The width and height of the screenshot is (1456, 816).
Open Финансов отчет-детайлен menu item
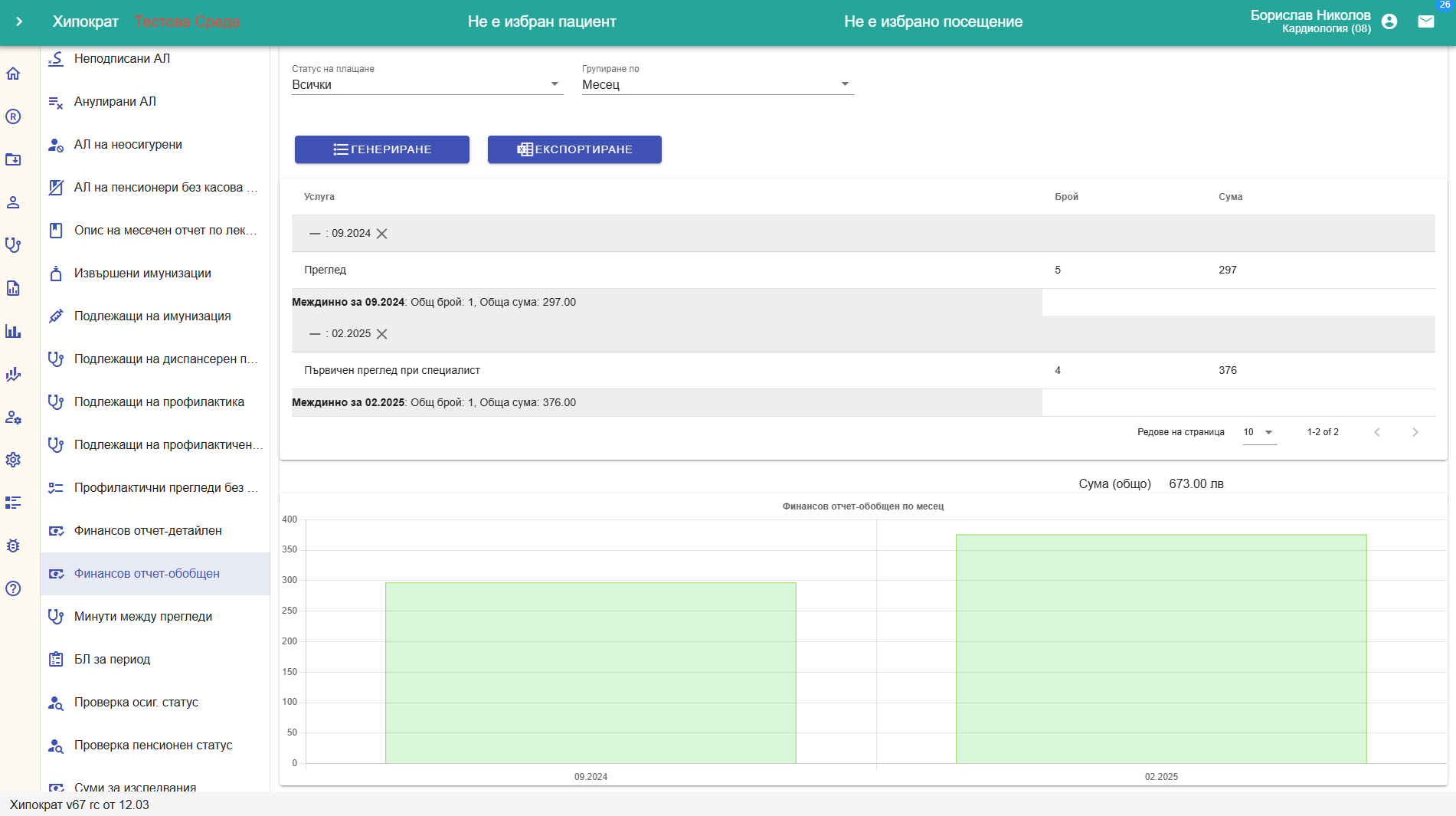coord(155,531)
